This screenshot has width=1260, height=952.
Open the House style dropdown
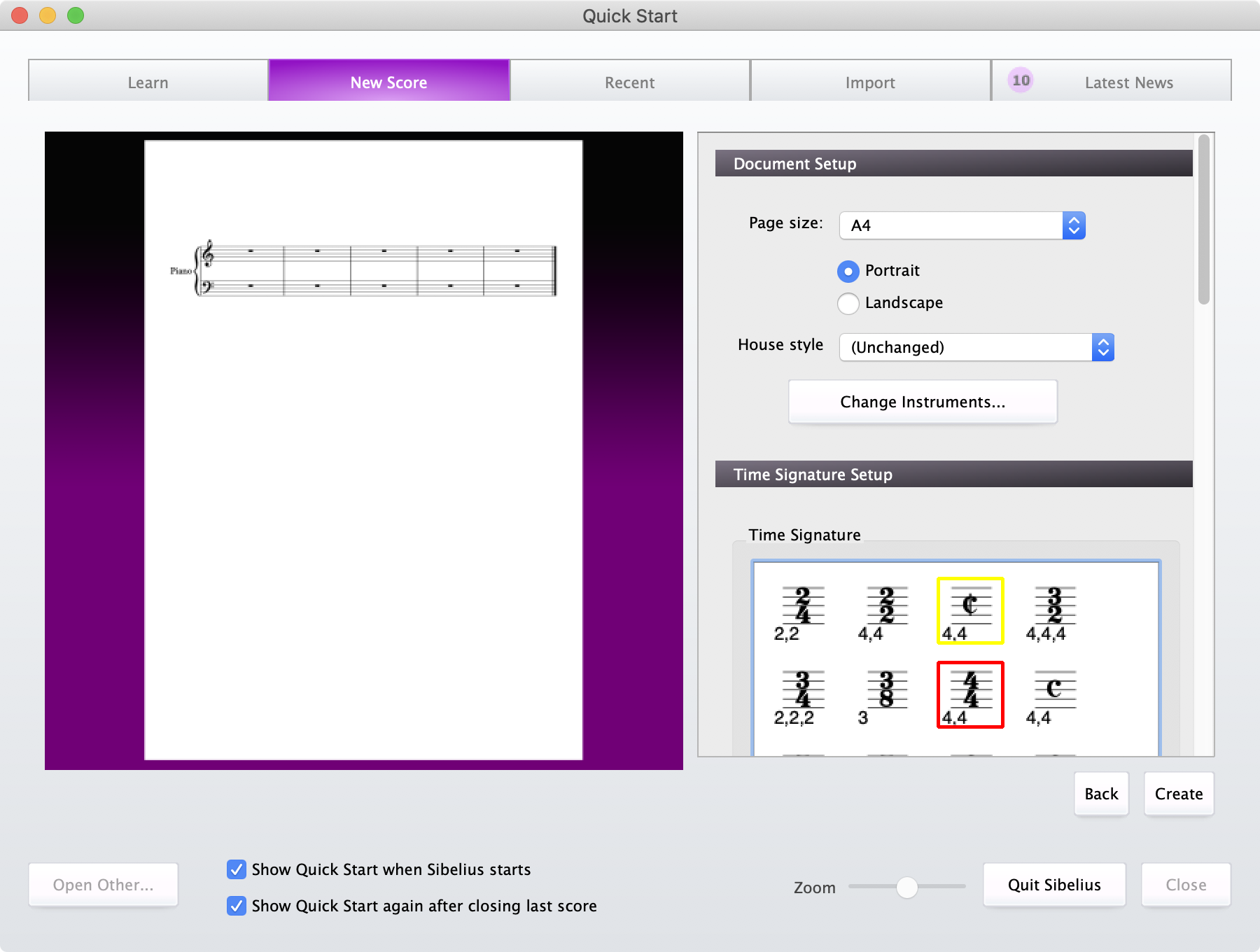[x=976, y=347]
